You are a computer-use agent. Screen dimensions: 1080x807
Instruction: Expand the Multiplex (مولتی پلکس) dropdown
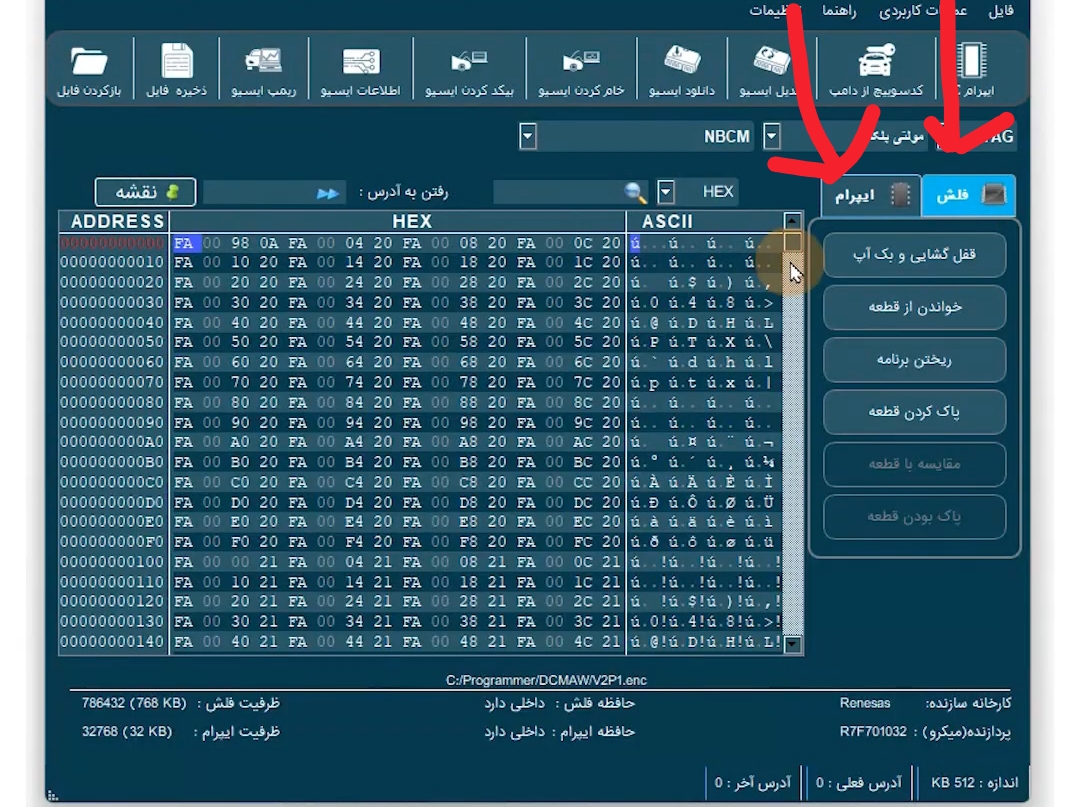click(772, 136)
